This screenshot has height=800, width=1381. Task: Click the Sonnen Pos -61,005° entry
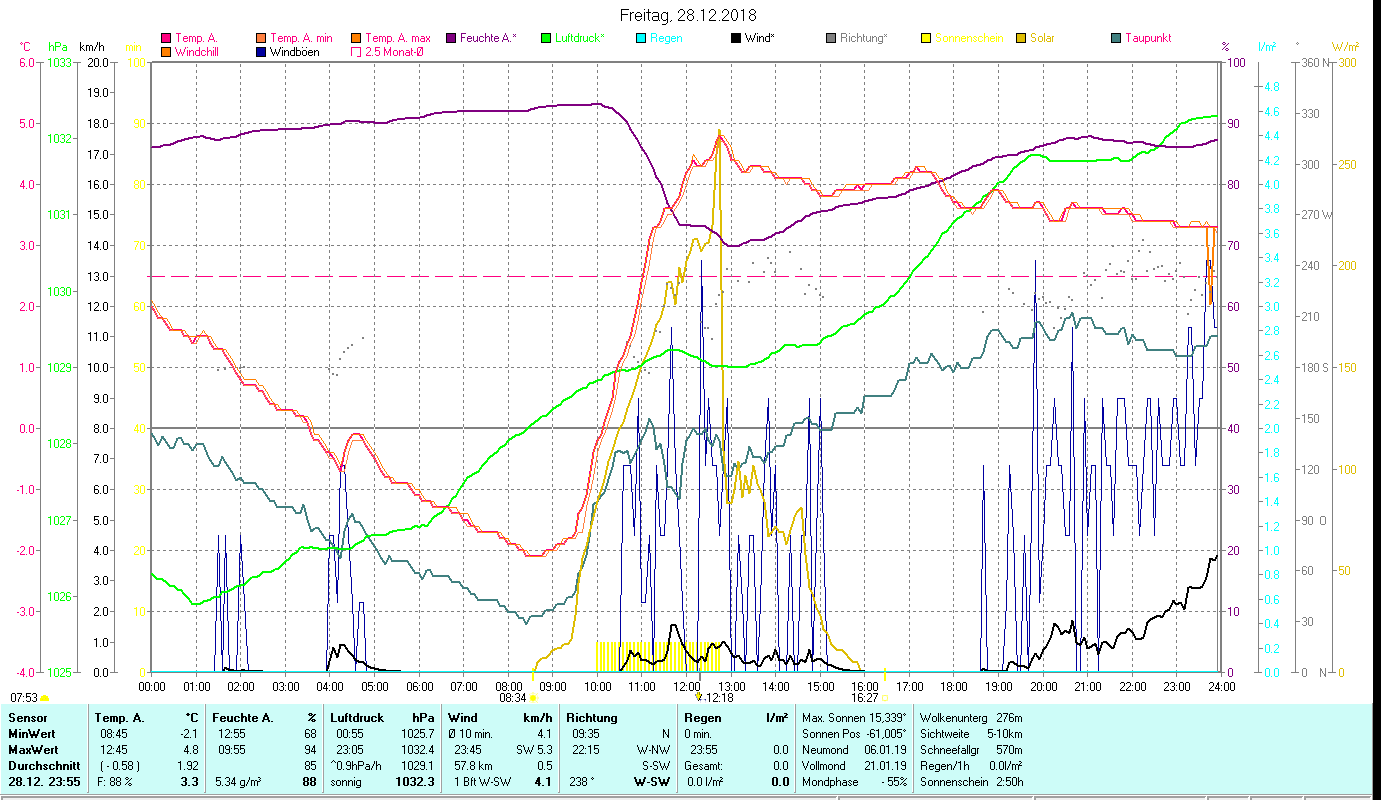tap(855, 734)
